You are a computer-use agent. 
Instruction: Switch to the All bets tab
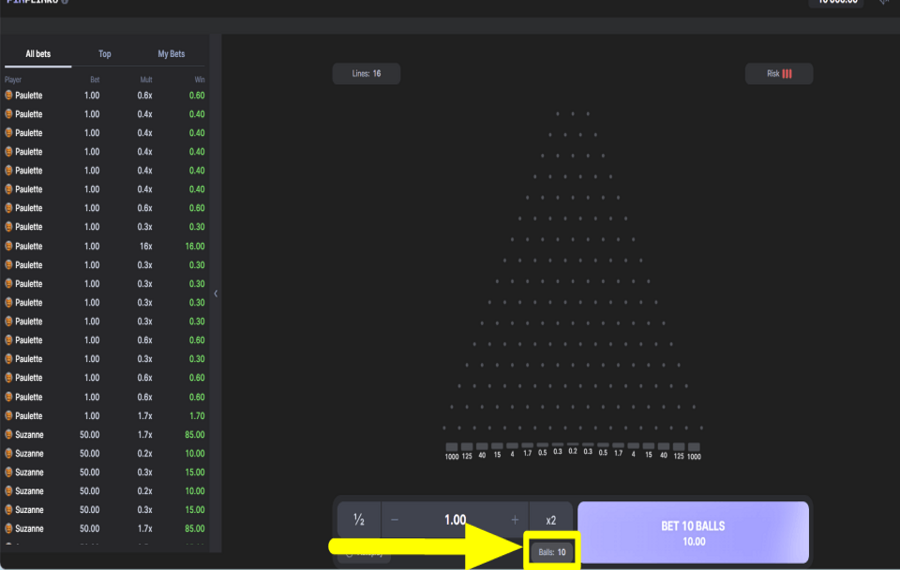pos(38,54)
